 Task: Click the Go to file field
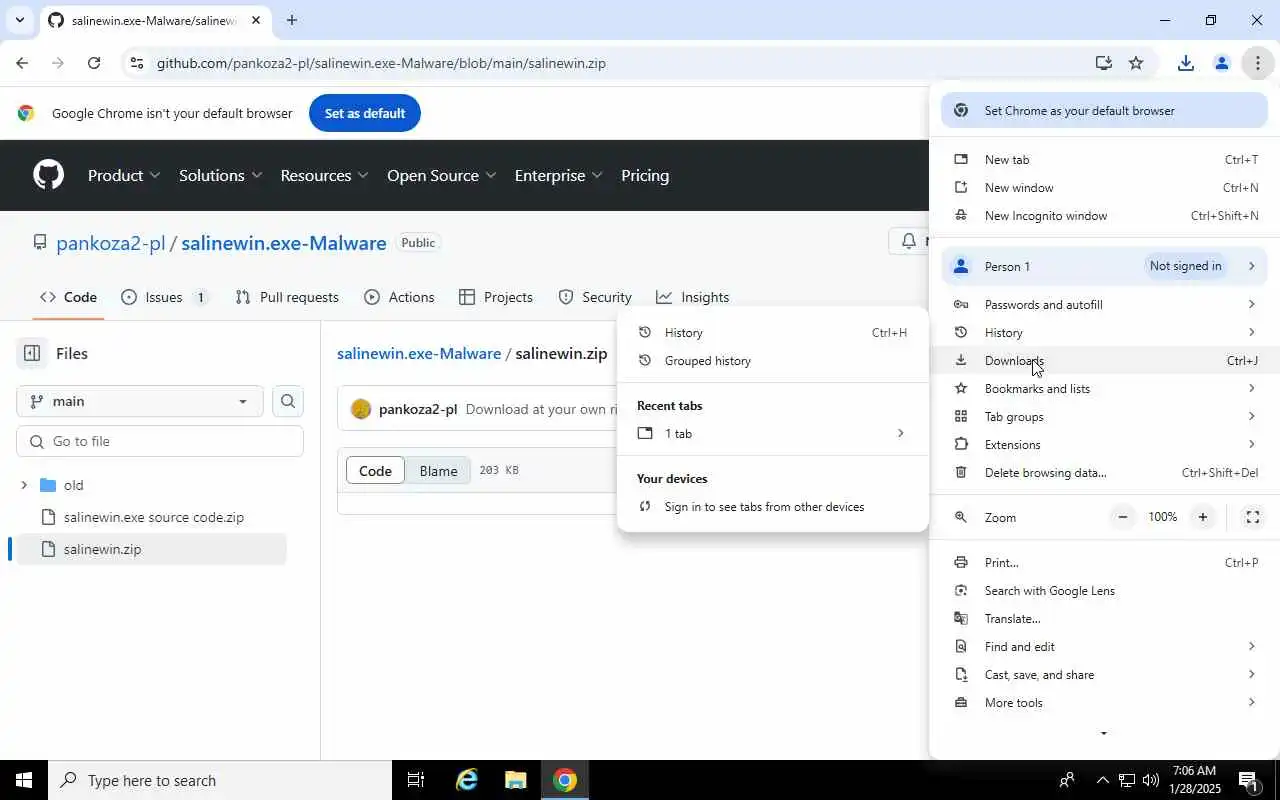pos(160,441)
